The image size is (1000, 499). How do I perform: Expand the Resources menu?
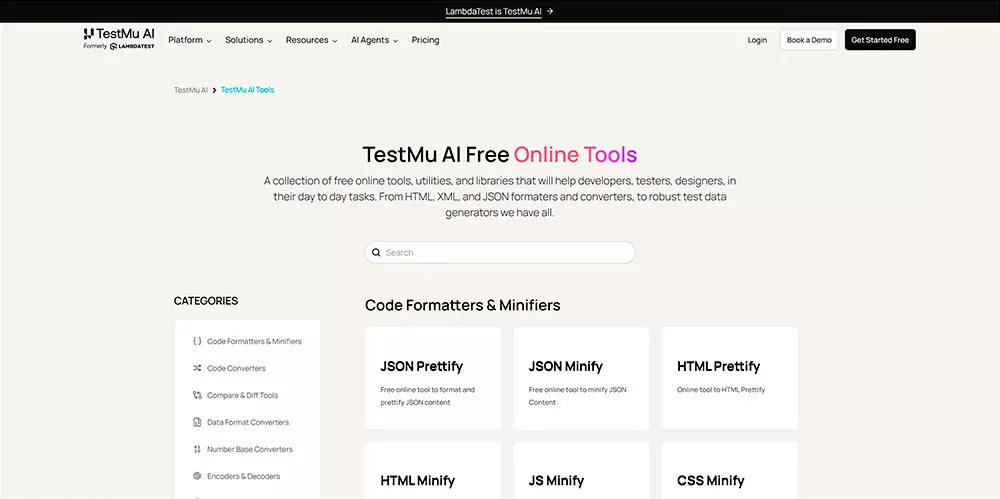pyautogui.click(x=311, y=40)
